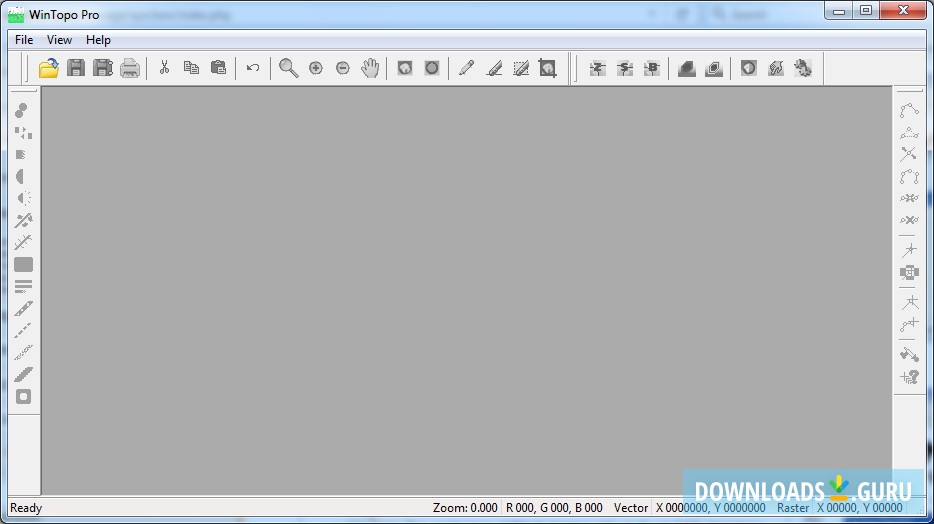Click the hand over grid toolbar icon
Screen dimensions: 934x524
(776, 68)
